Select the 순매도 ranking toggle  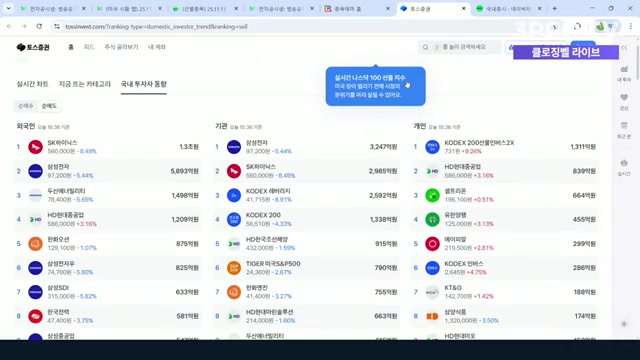pos(49,106)
